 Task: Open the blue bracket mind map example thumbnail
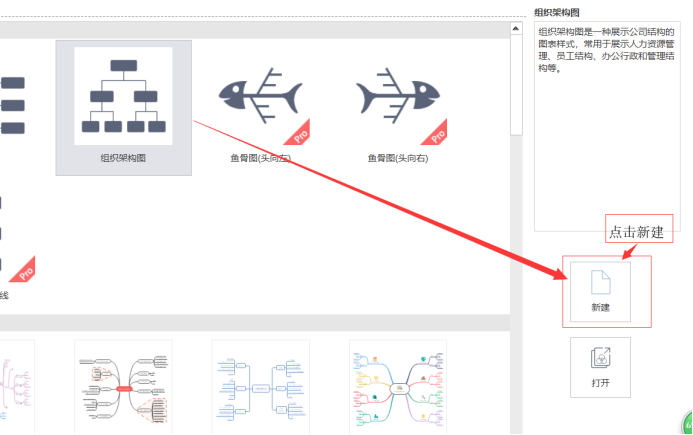pos(261,388)
